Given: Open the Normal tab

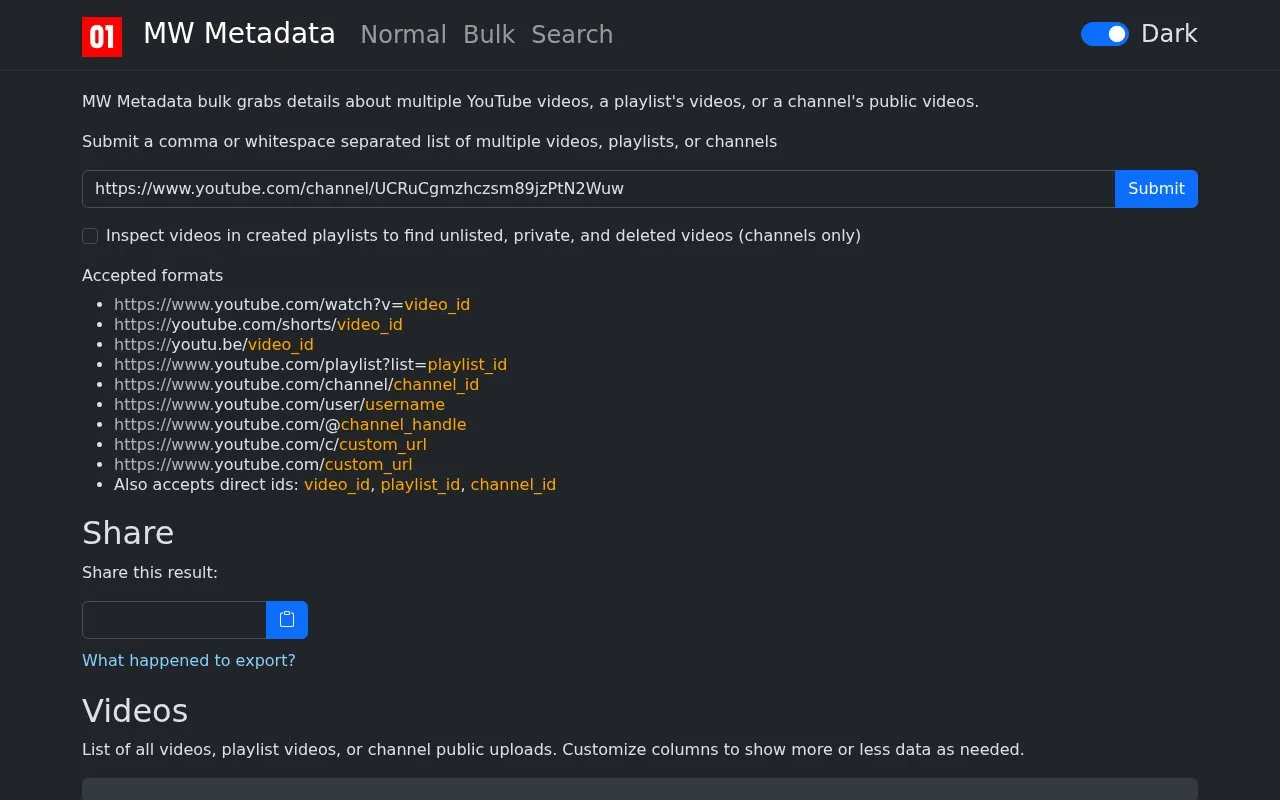Looking at the screenshot, I should pyautogui.click(x=403, y=35).
